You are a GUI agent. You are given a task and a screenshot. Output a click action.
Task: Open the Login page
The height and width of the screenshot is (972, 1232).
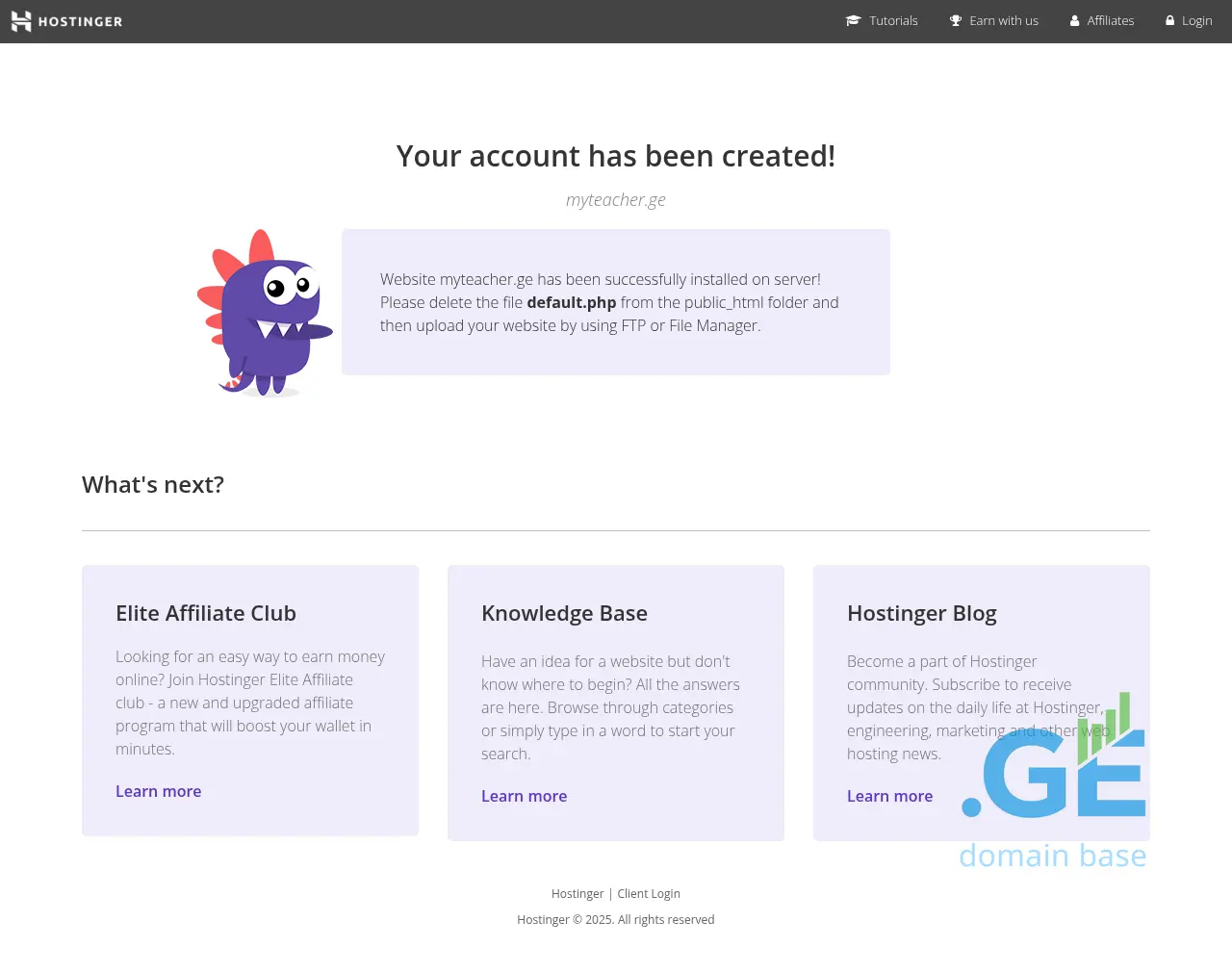[1196, 20]
